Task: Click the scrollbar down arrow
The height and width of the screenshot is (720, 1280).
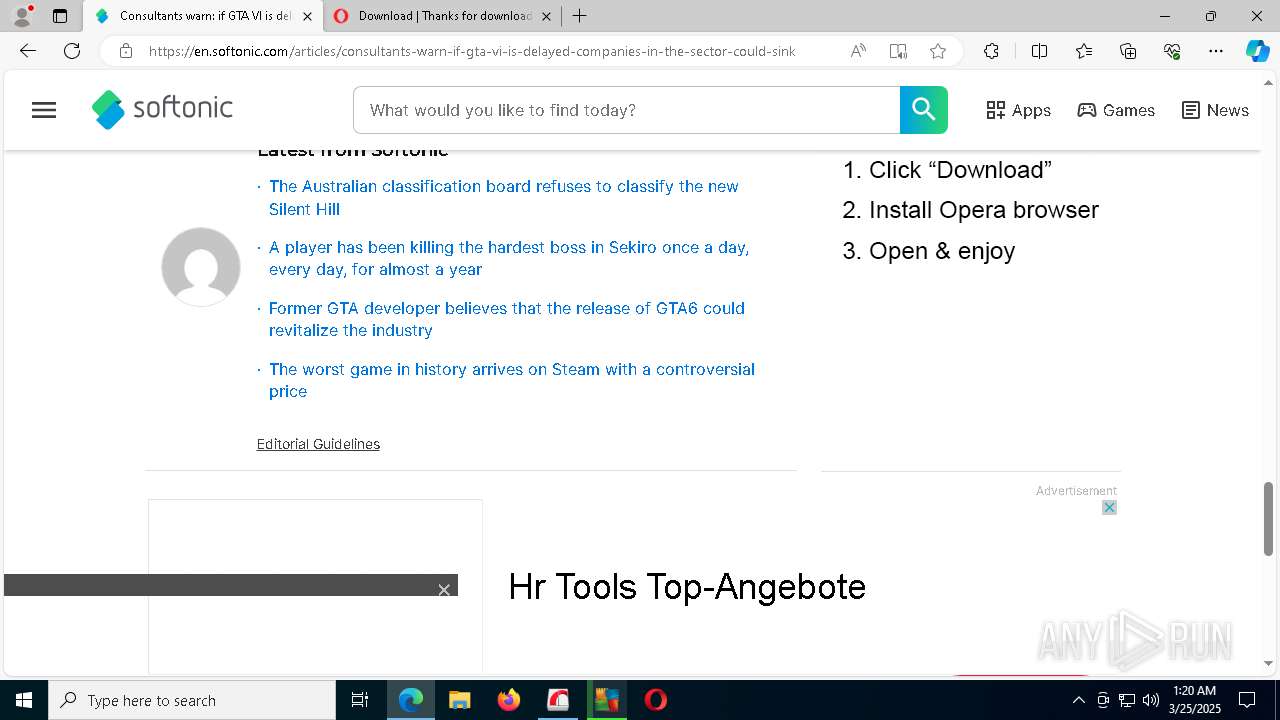Action: coord(1268,663)
